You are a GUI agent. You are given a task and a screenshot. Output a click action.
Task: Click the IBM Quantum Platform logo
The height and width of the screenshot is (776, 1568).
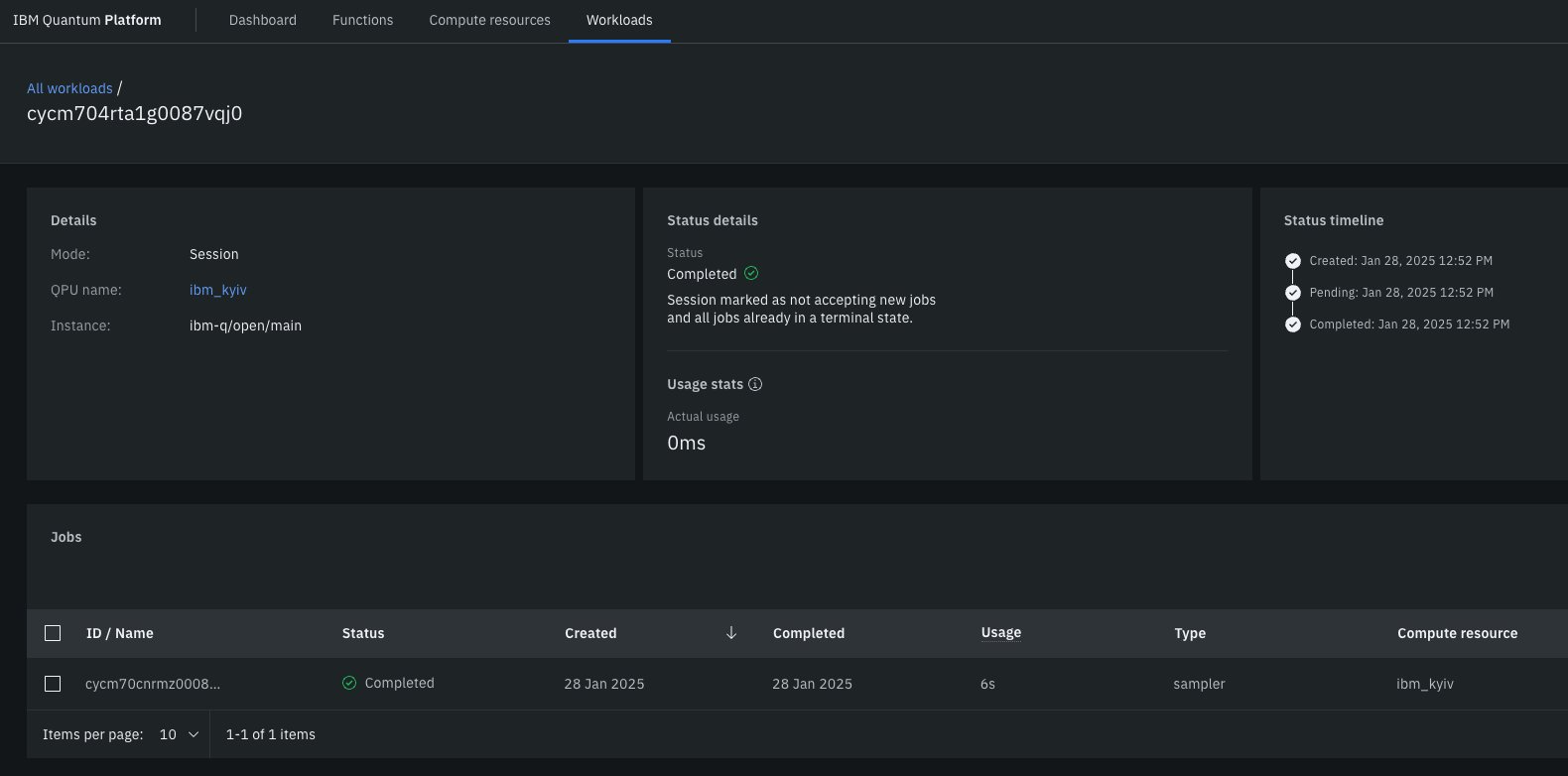pyautogui.click(x=87, y=20)
